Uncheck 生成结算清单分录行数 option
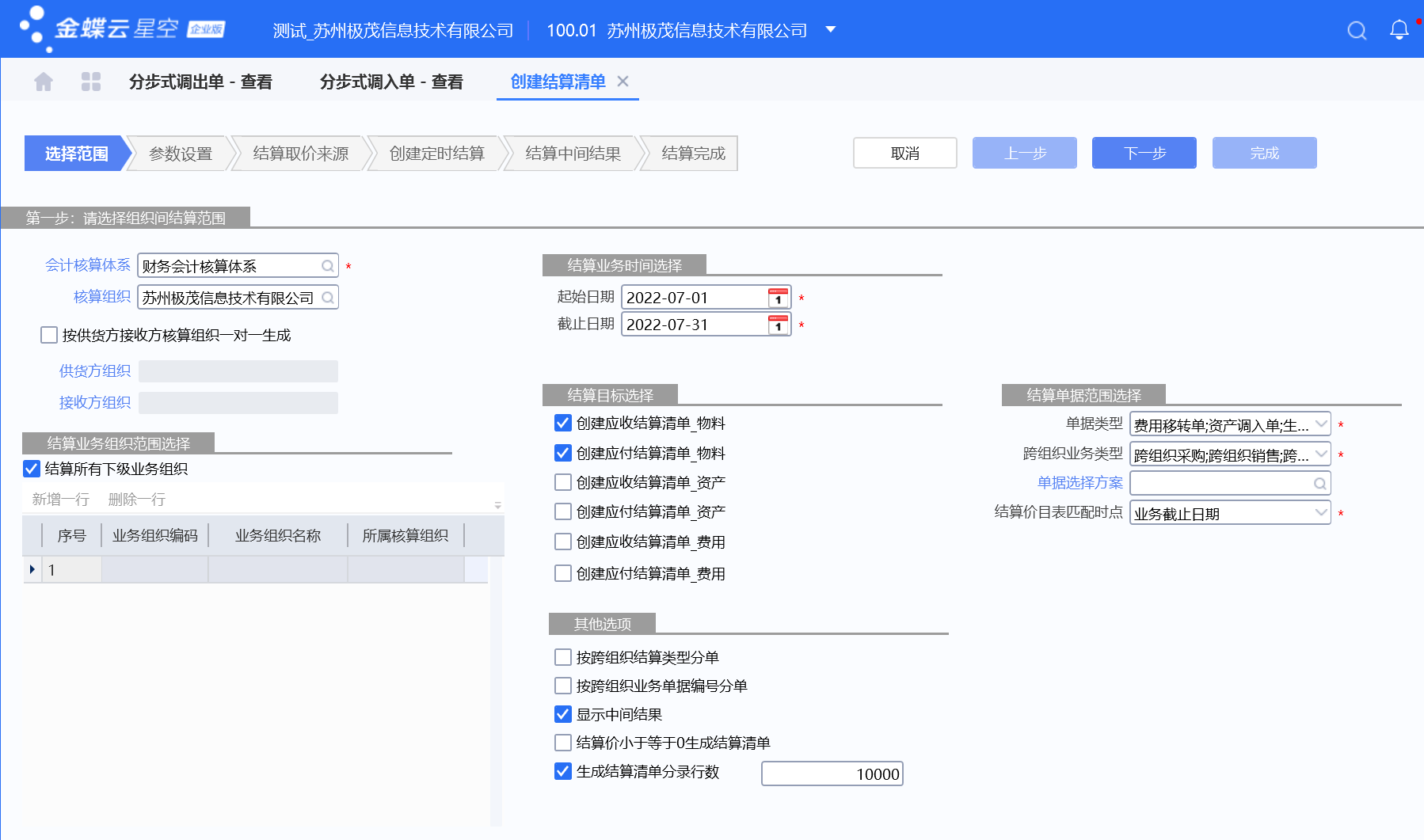1424x840 pixels. point(563,771)
